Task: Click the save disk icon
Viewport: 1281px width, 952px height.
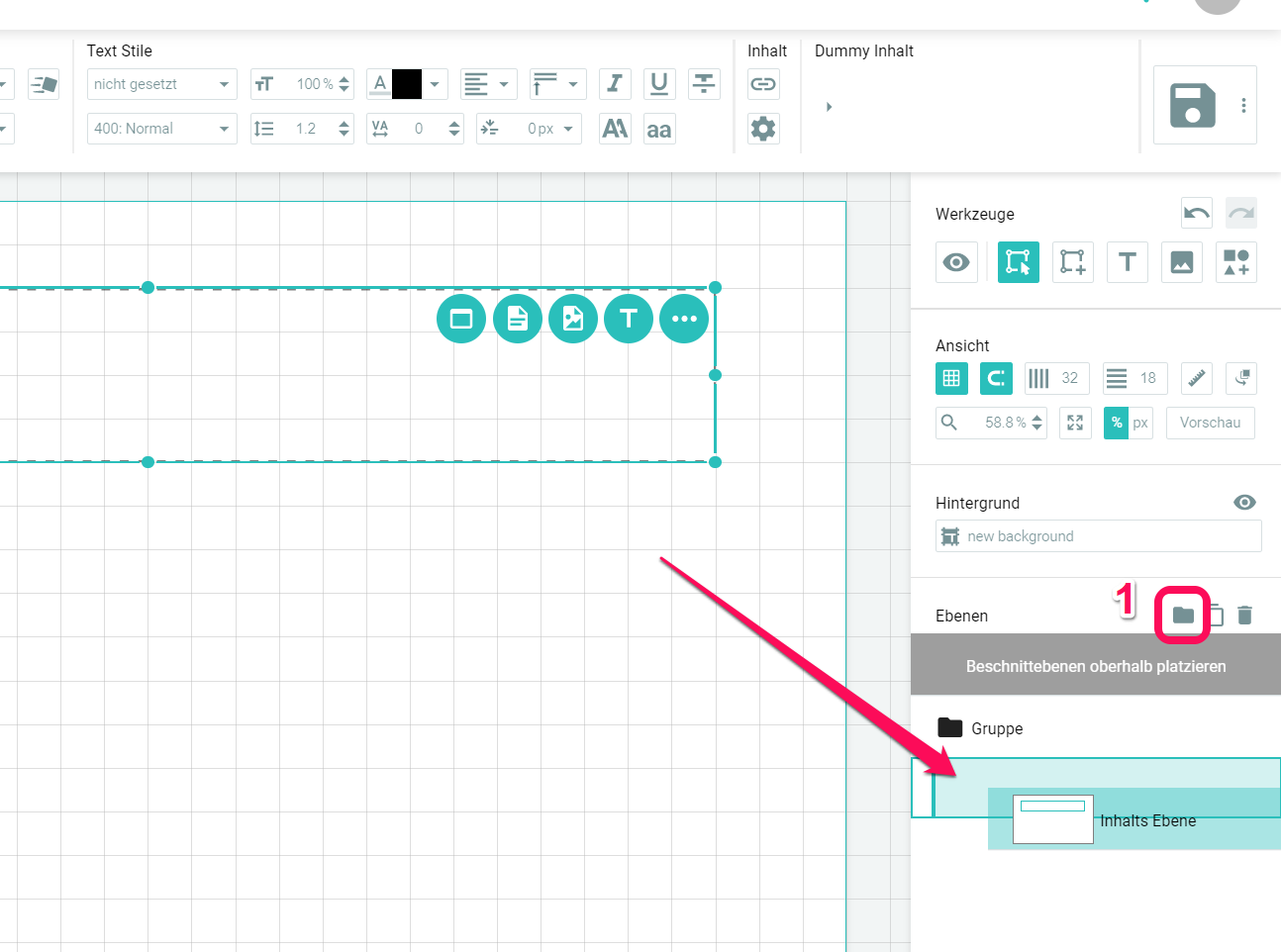Action: click(1192, 105)
